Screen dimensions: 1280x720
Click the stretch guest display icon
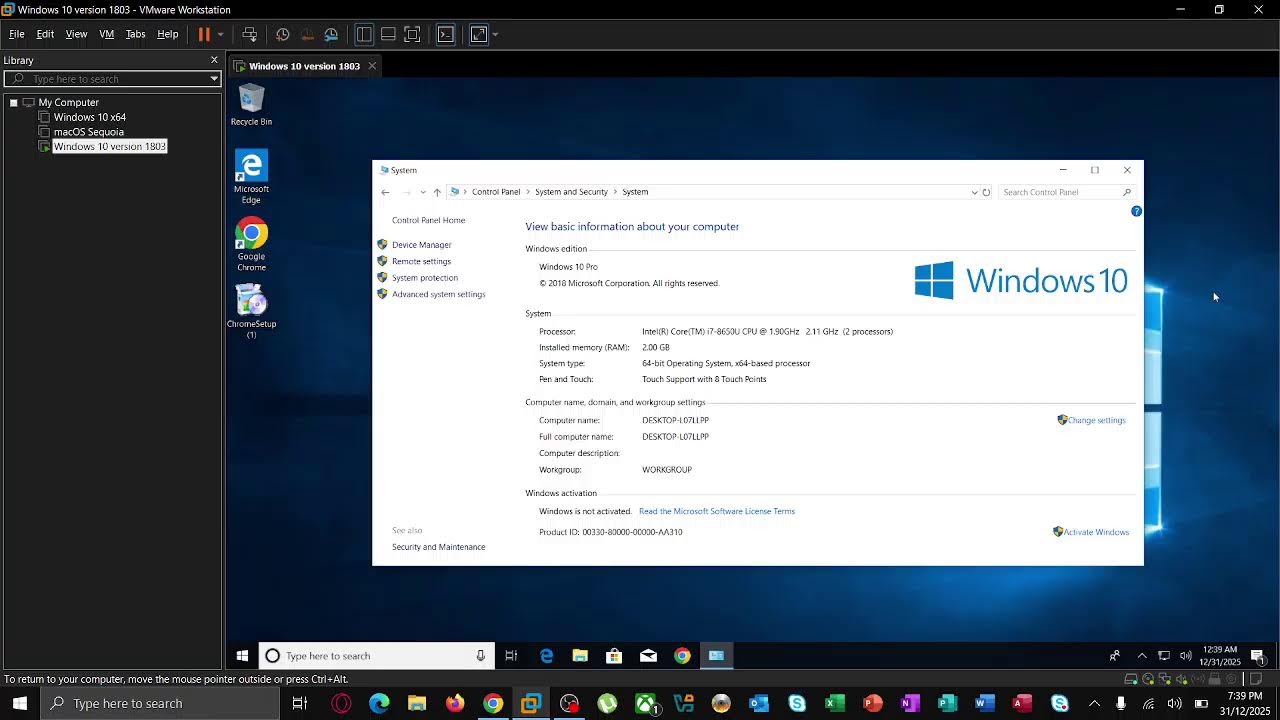(x=479, y=34)
